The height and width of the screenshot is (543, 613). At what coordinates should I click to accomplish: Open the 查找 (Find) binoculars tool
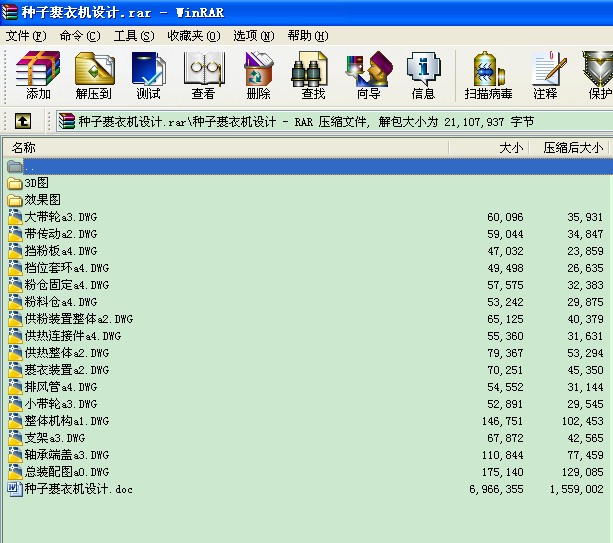pos(313,75)
